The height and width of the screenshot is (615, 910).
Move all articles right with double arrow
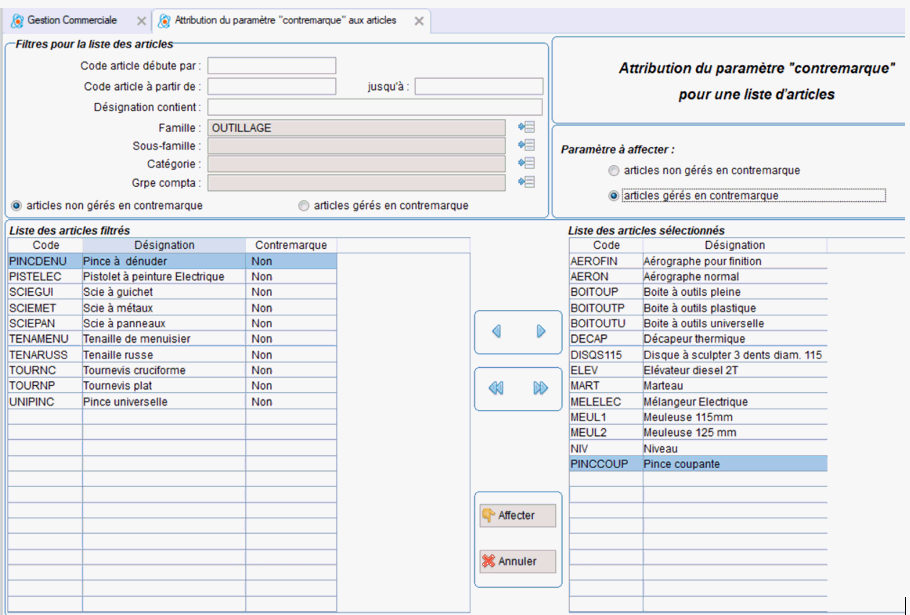pyautogui.click(x=540, y=388)
